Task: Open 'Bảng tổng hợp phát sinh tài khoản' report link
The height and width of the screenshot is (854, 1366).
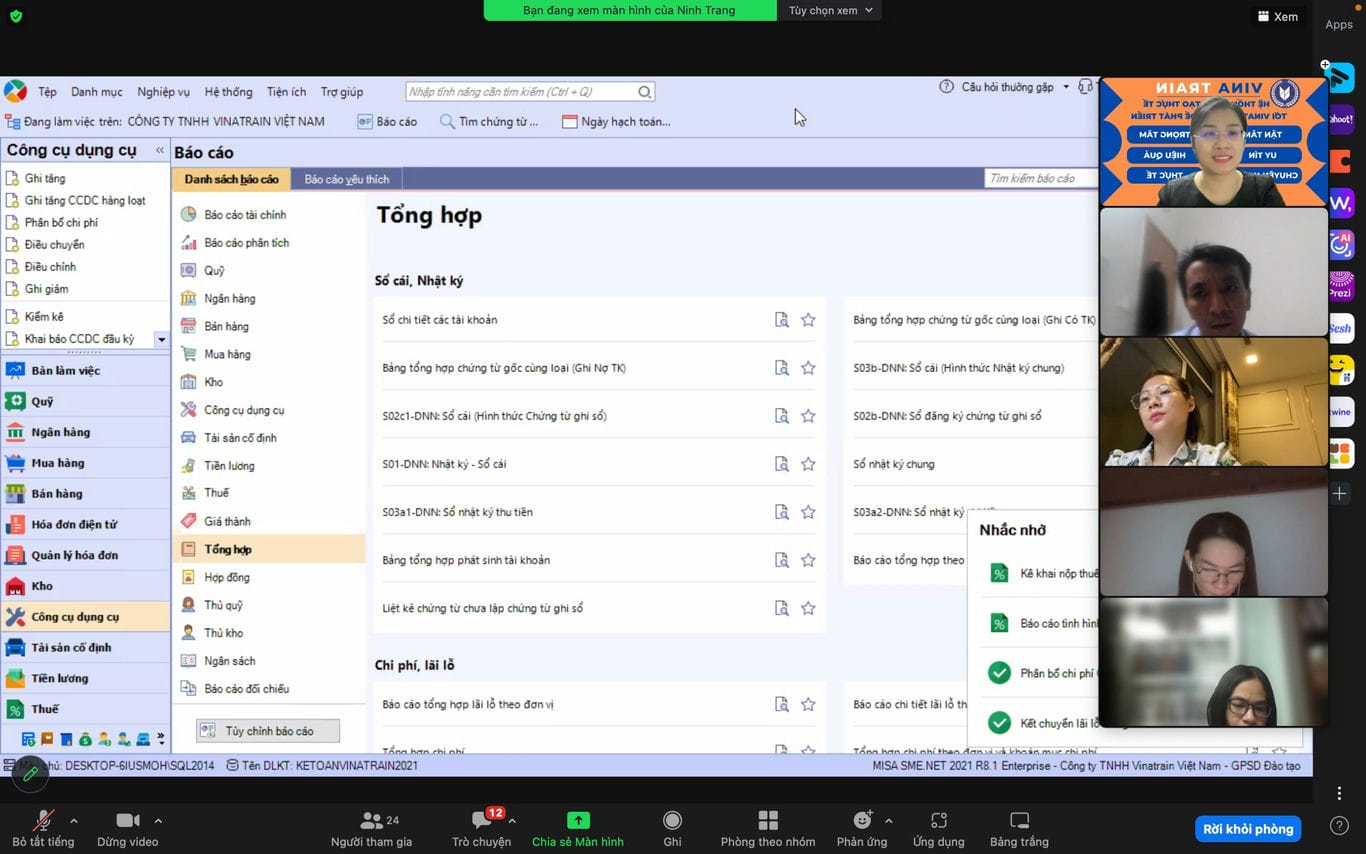Action: (x=466, y=560)
